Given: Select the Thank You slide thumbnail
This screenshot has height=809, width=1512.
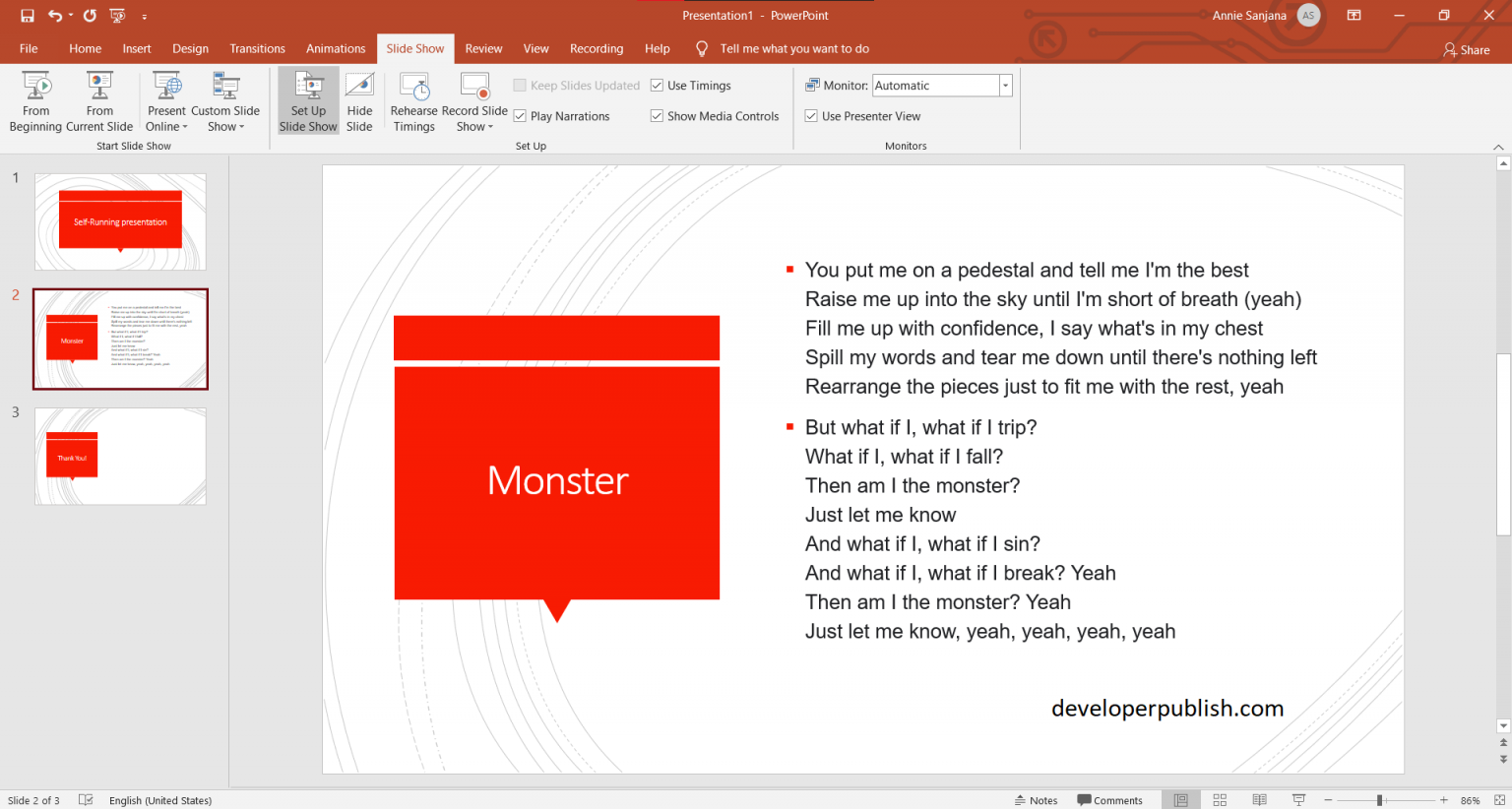Looking at the screenshot, I should click(x=120, y=456).
